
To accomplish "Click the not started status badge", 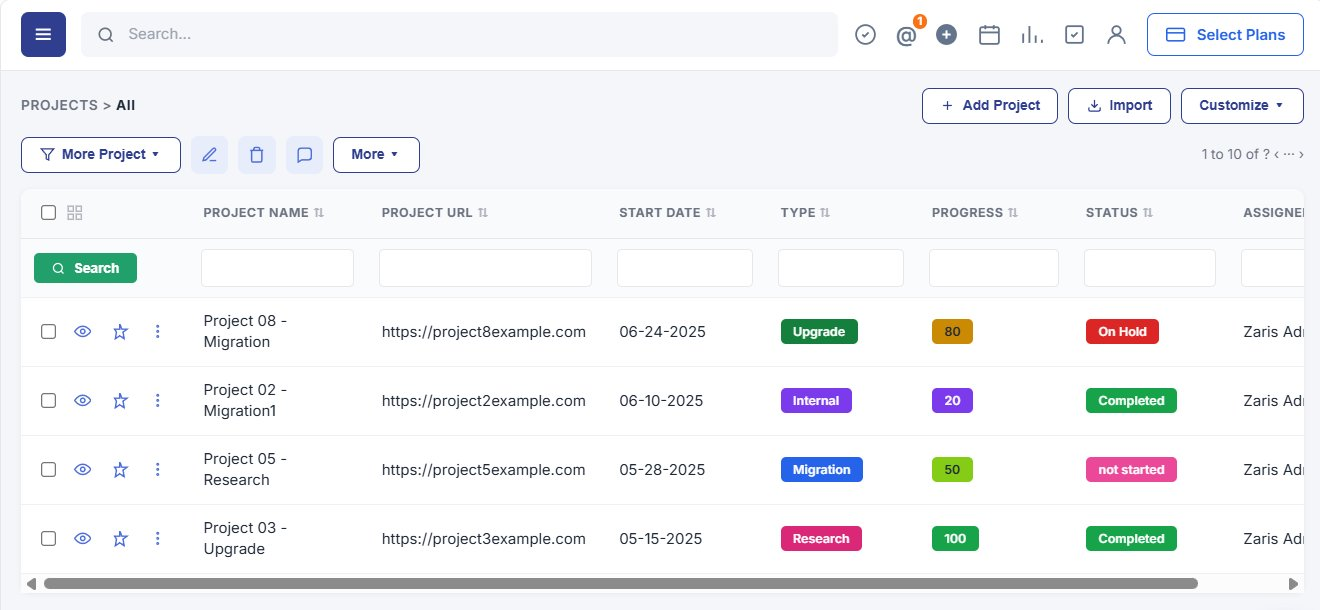I will [1131, 470].
